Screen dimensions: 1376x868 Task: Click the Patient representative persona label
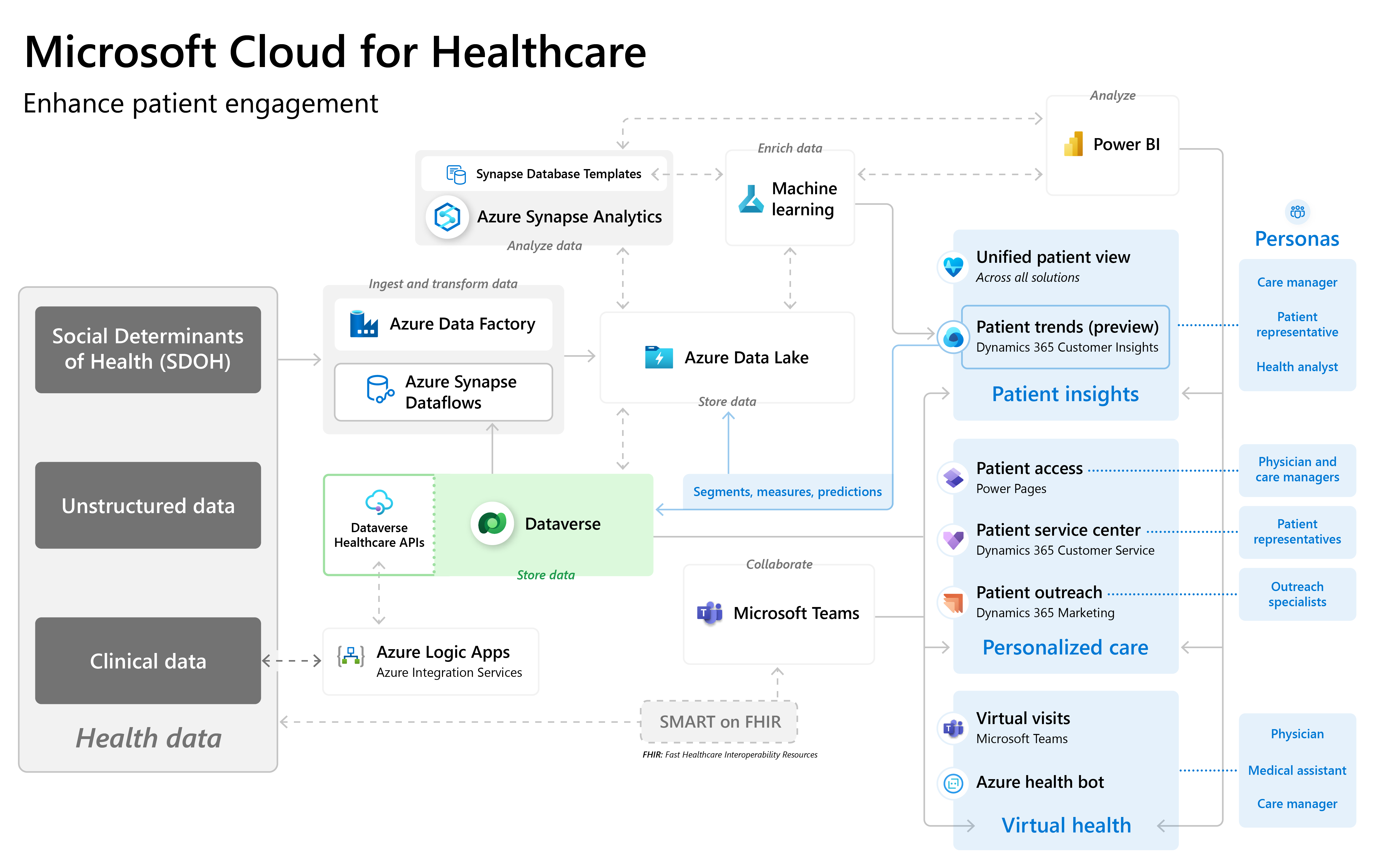click(1297, 324)
